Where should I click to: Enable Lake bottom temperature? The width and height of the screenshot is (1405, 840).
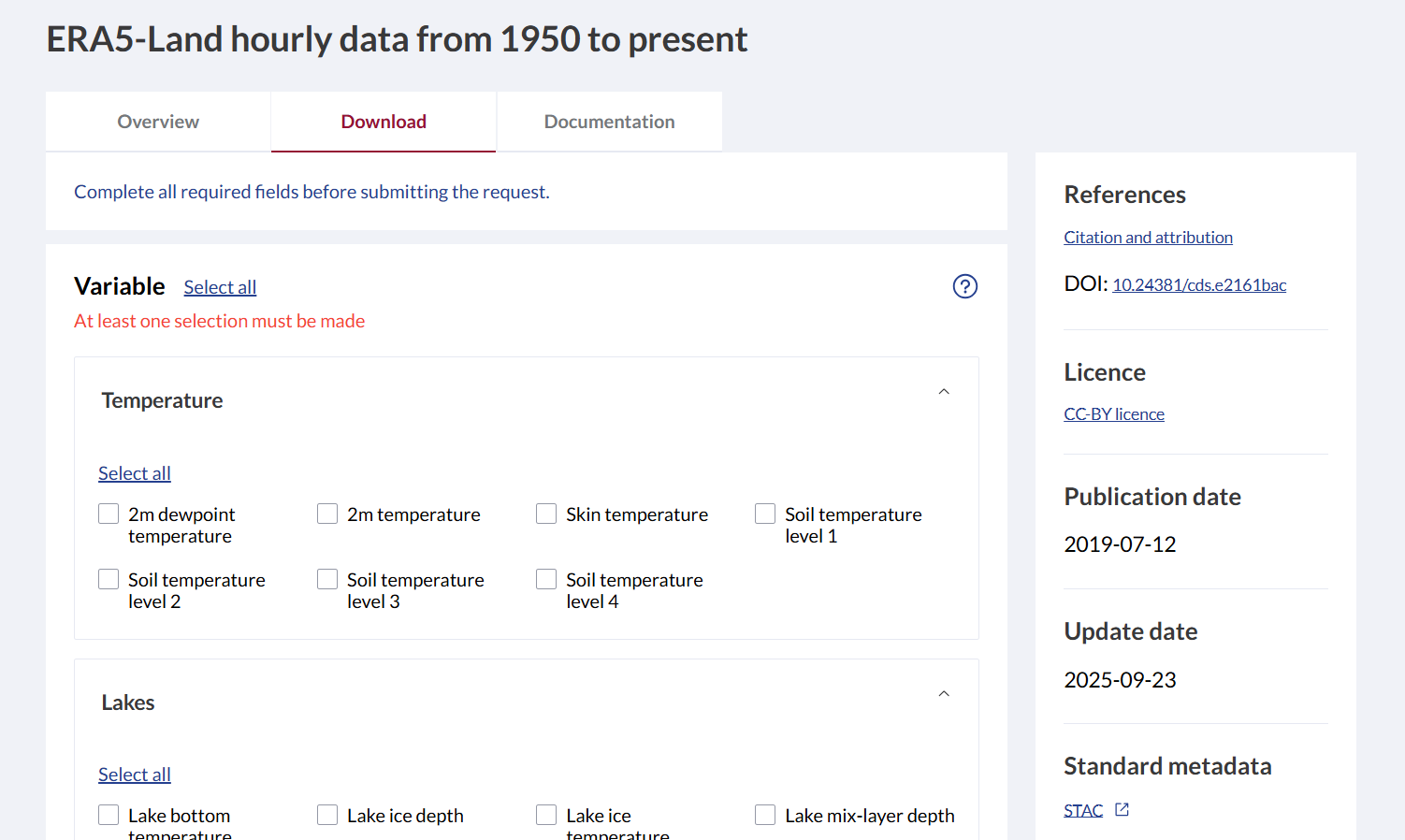tap(108, 815)
